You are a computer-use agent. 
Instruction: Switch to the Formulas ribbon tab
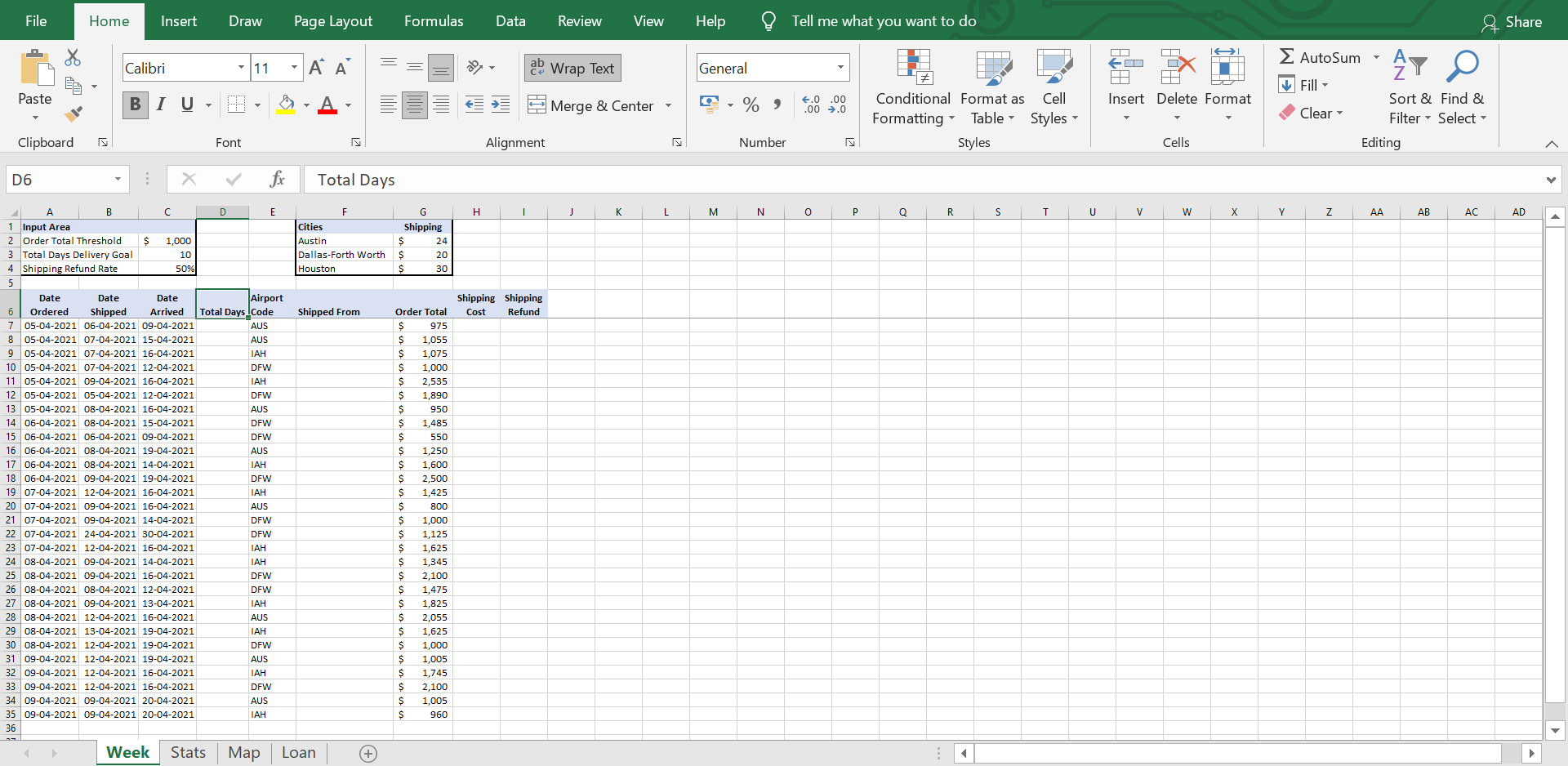pos(434,20)
